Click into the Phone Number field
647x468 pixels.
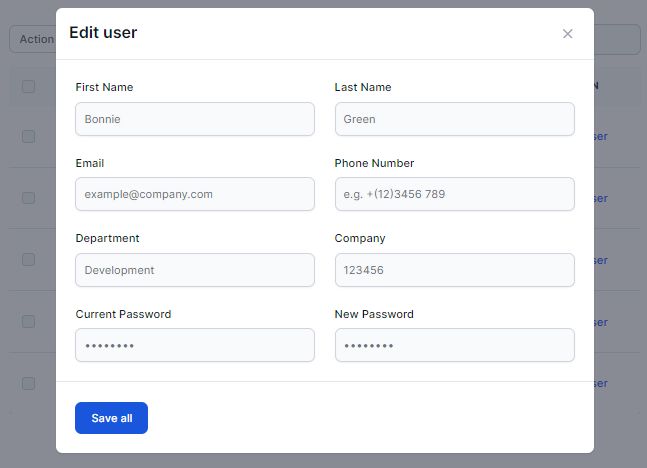[455, 194]
